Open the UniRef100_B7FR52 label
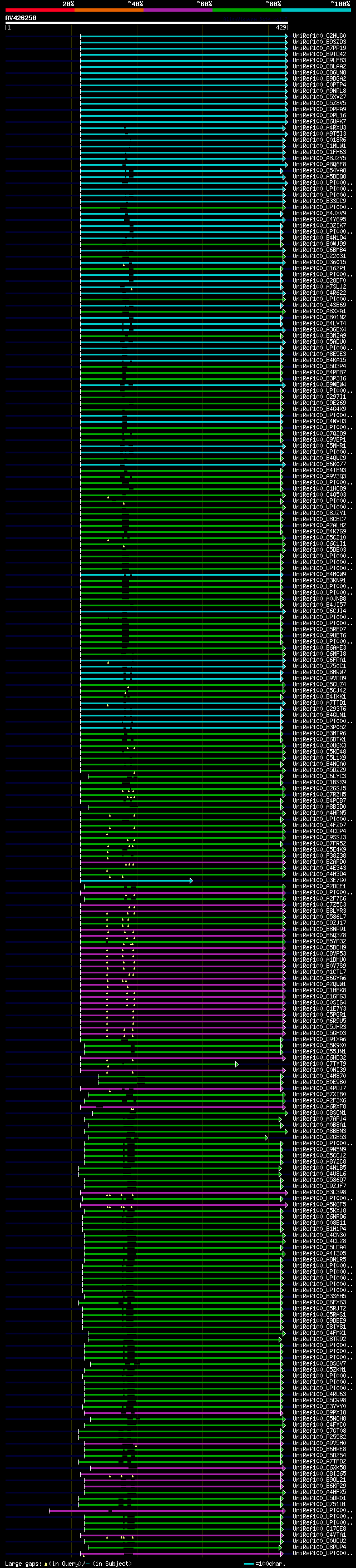The height and width of the screenshot is (1568, 356). coord(319,843)
